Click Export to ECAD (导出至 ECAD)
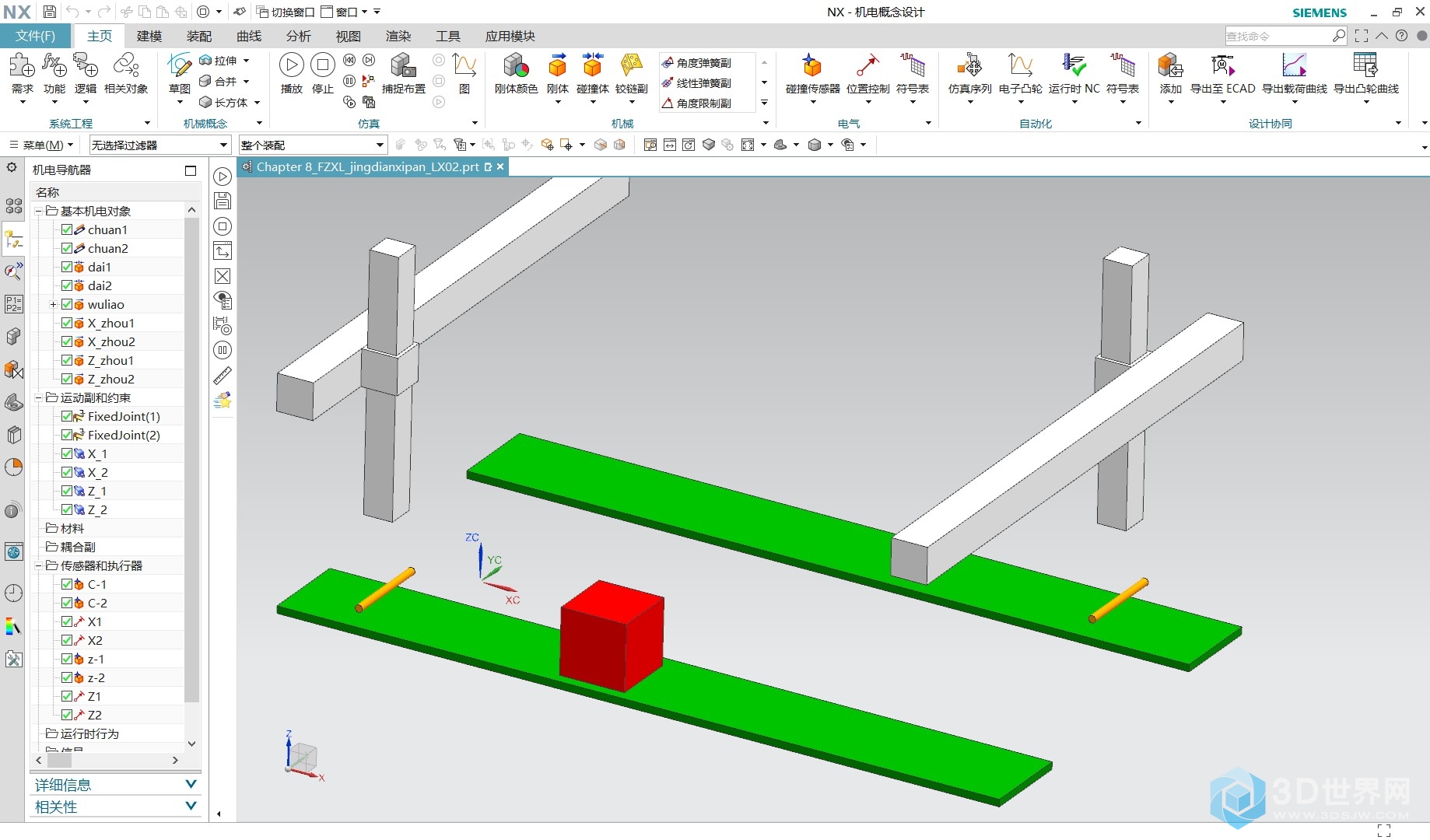The width and height of the screenshot is (1430, 840). coord(1222,74)
